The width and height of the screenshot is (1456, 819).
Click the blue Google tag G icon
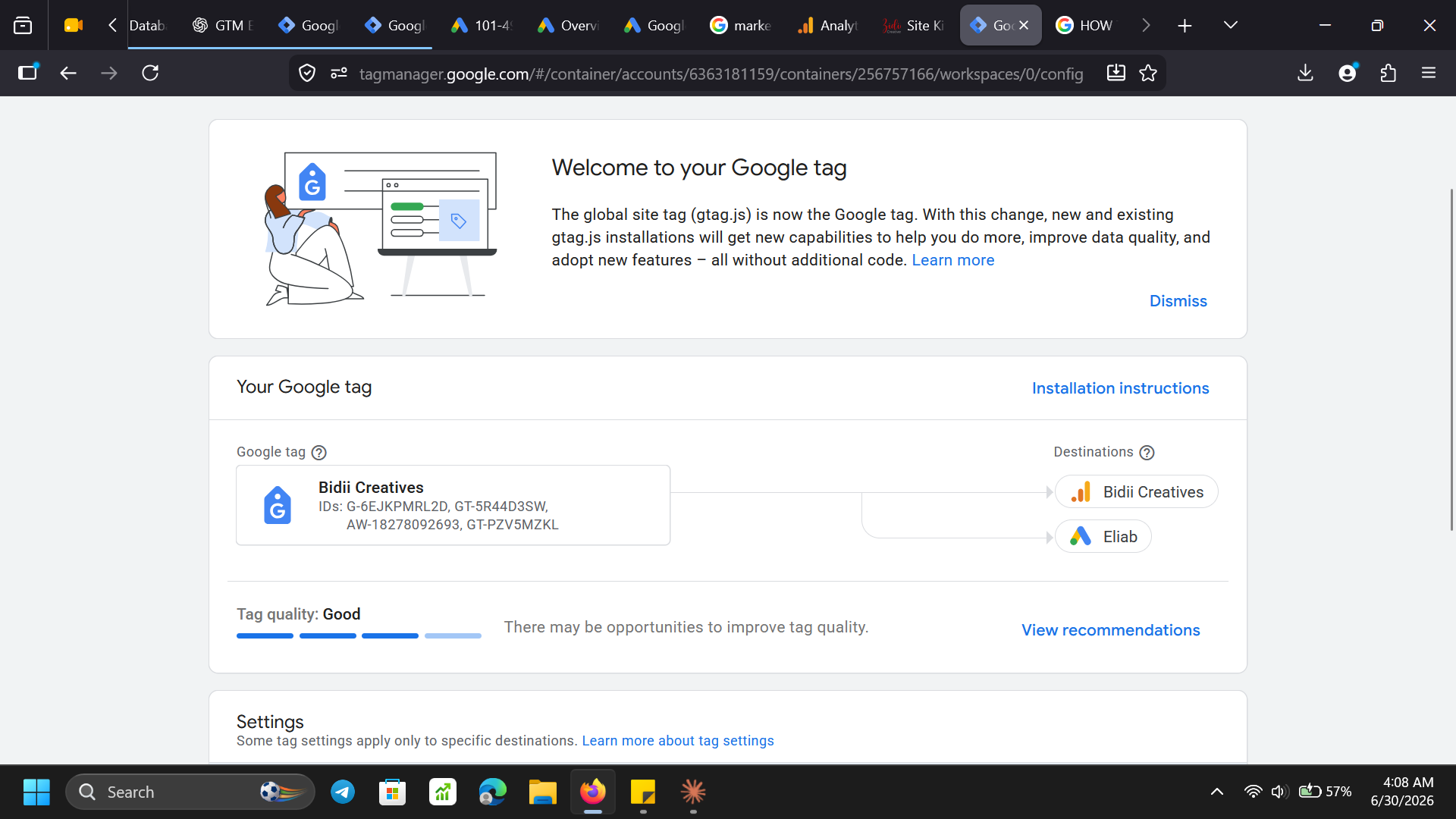coord(278,505)
